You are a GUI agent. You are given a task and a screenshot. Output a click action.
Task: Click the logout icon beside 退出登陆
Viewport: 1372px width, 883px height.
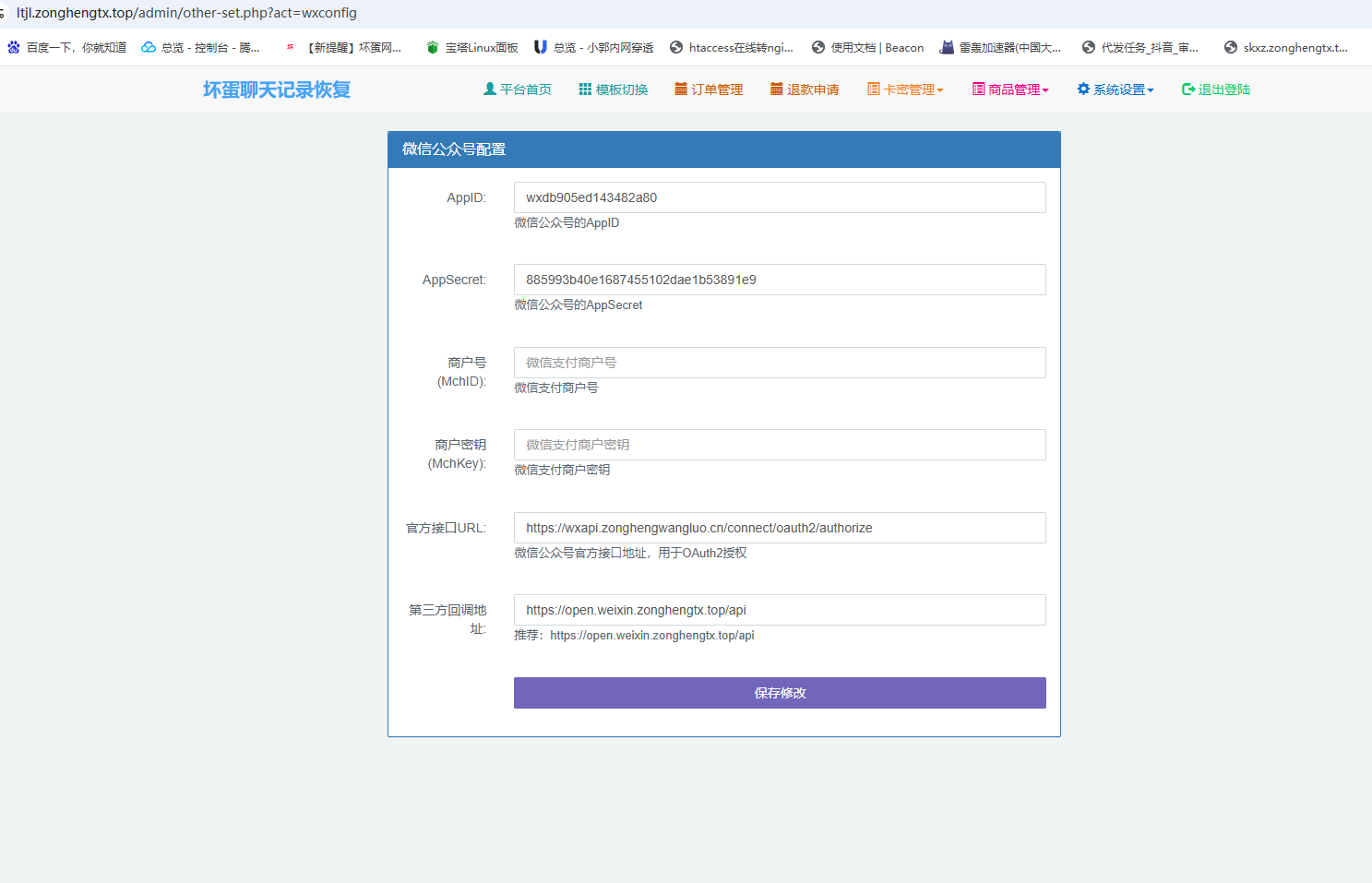click(x=1188, y=89)
